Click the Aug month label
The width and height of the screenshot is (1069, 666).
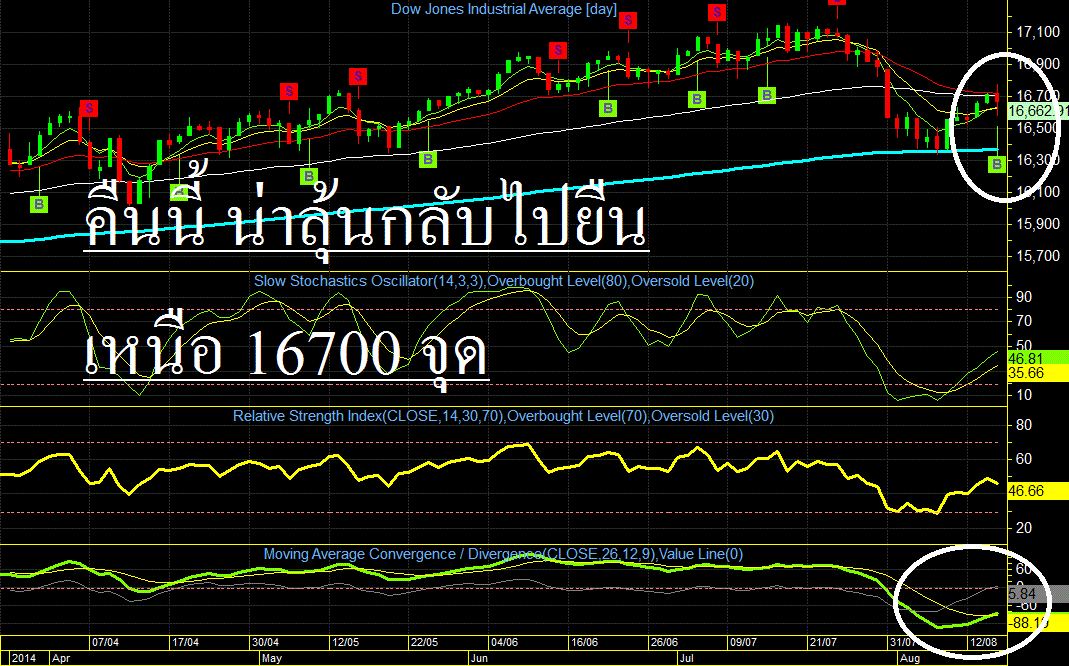click(909, 659)
